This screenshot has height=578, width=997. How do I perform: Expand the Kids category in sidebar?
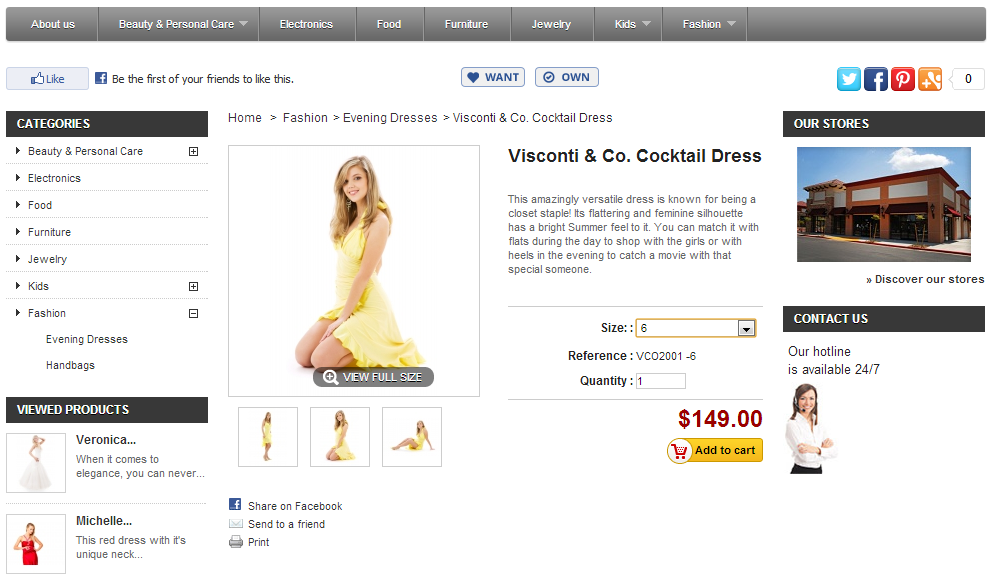pos(193,287)
